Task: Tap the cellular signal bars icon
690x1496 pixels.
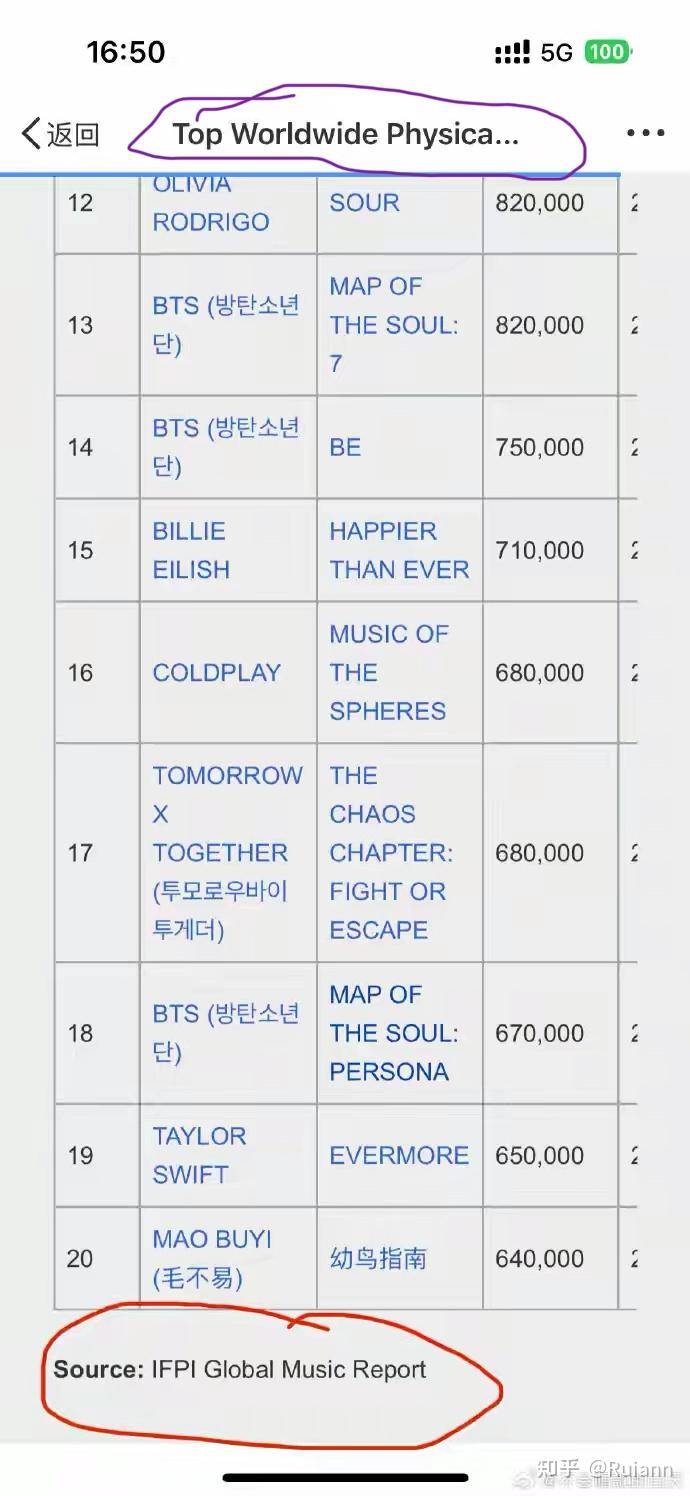Action: pyautogui.click(x=512, y=52)
